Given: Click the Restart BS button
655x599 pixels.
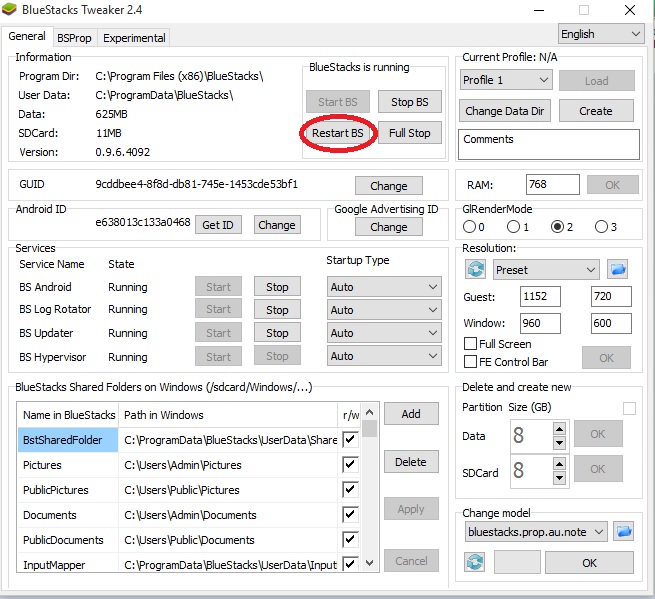Looking at the screenshot, I should click(x=338, y=133).
